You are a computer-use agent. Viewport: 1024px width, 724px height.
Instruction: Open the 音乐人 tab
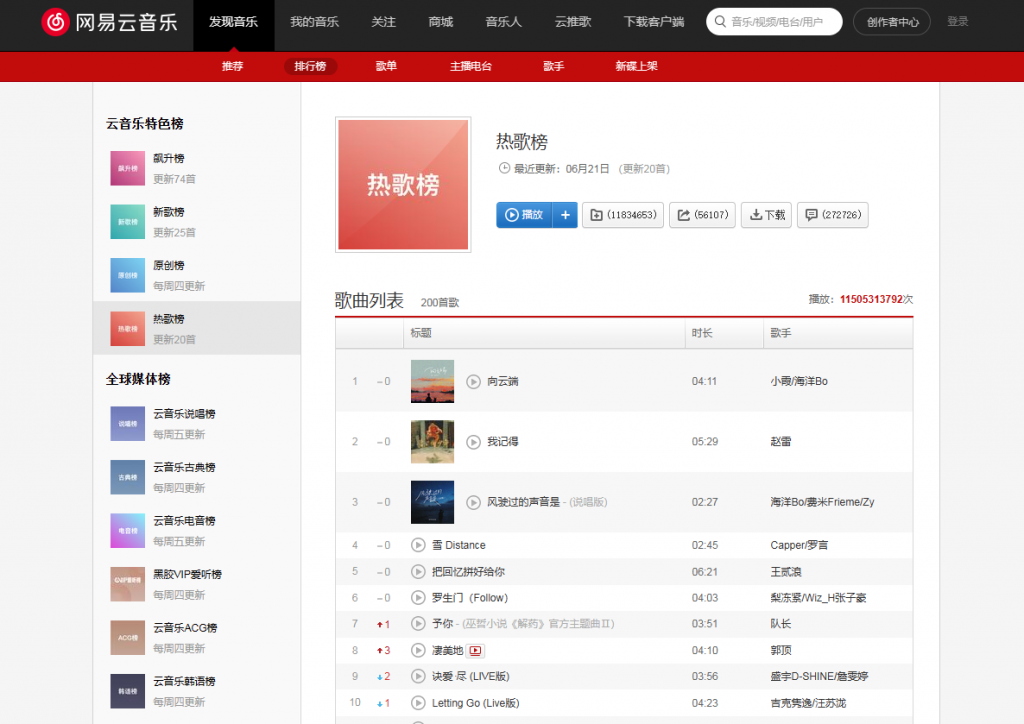(504, 22)
